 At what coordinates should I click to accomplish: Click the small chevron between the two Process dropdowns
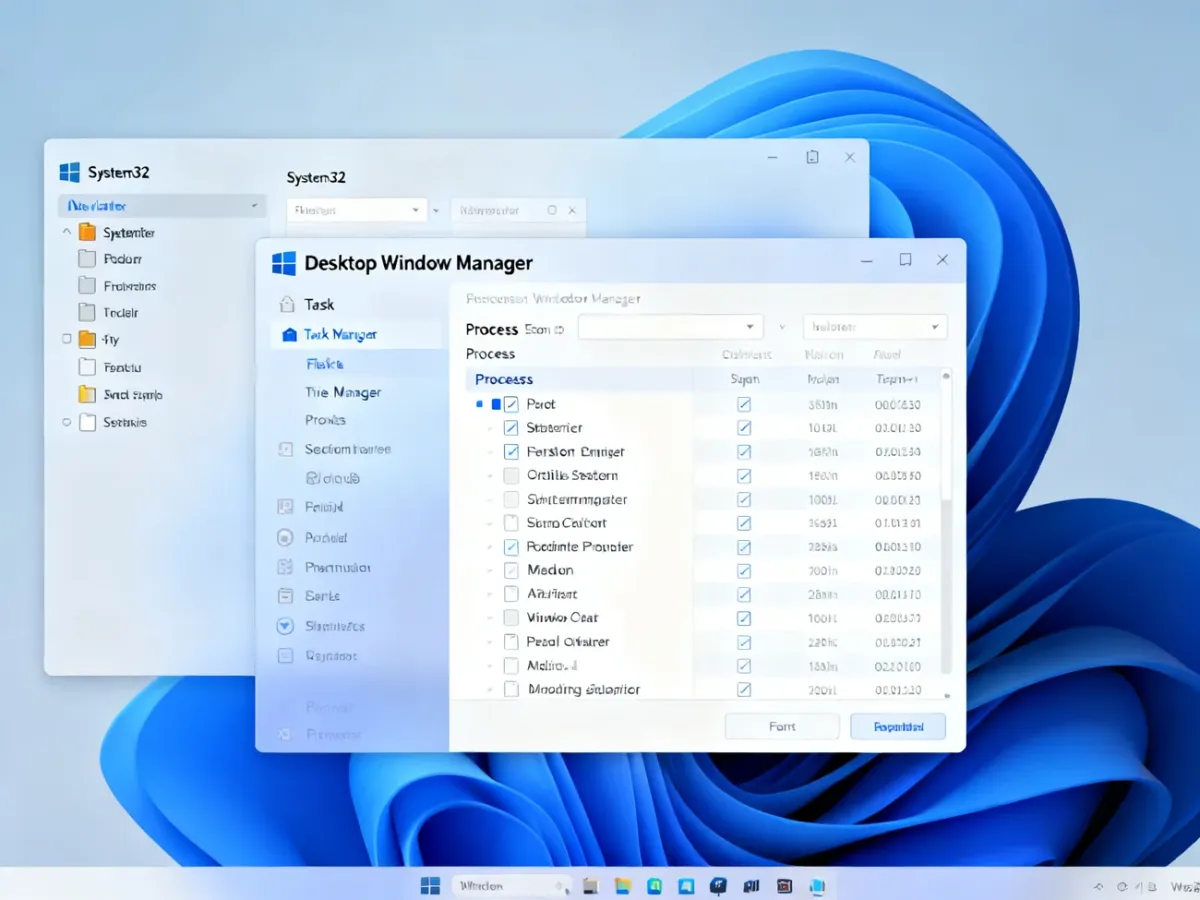[782, 327]
